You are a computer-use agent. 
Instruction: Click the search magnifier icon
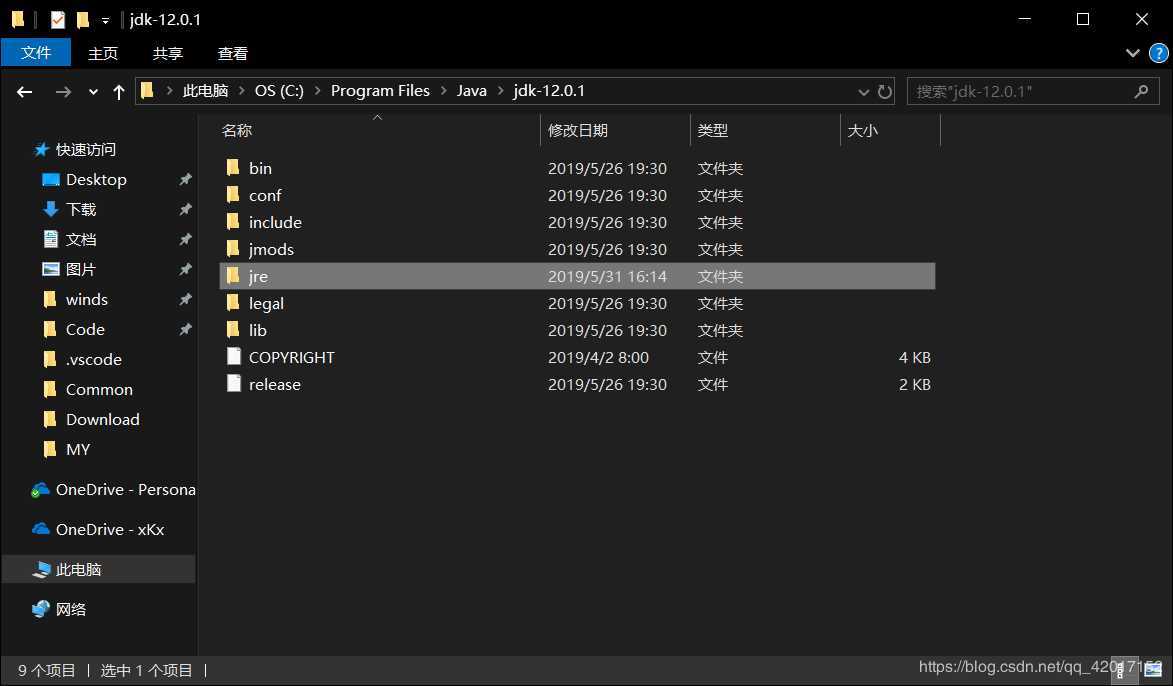(1141, 91)
